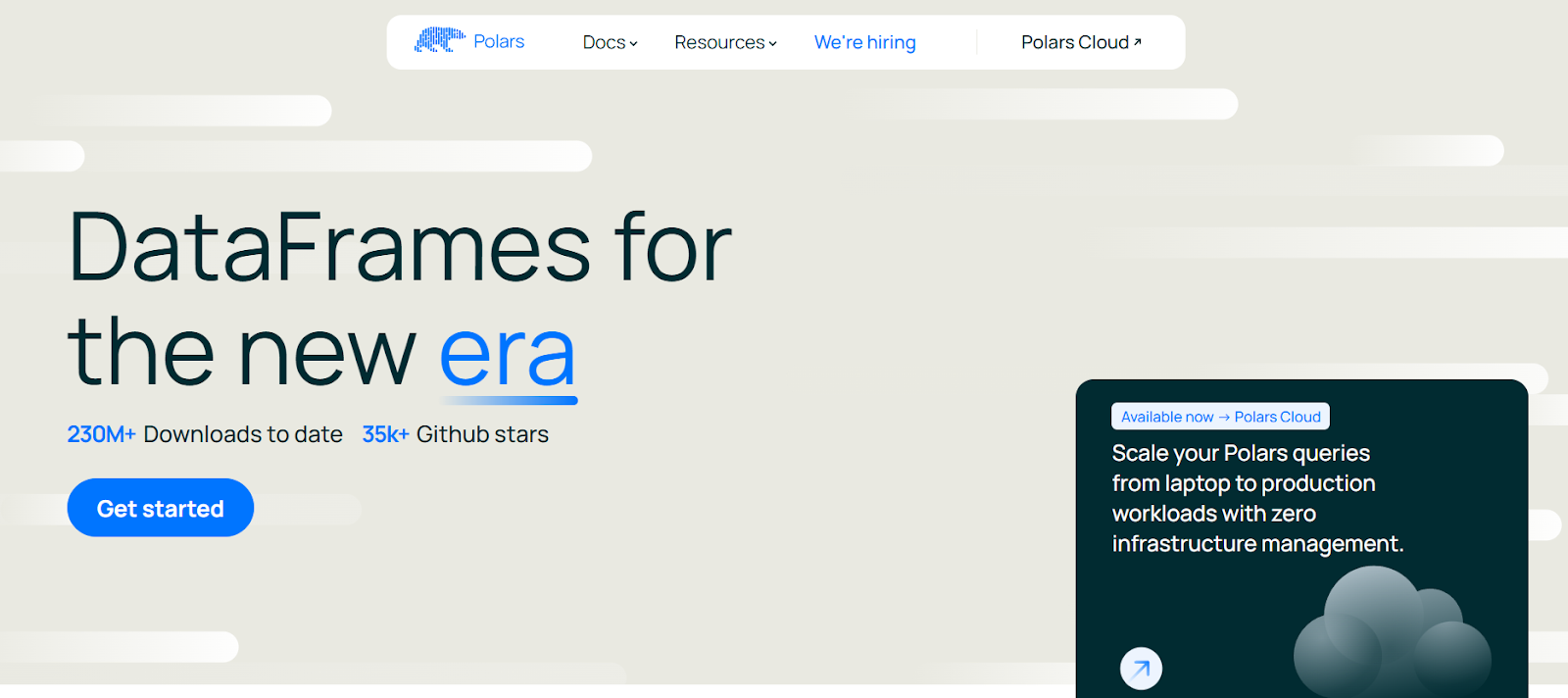1568x698 pixels.
Task: Visit the We're hiring page
Action: [864, 43]
